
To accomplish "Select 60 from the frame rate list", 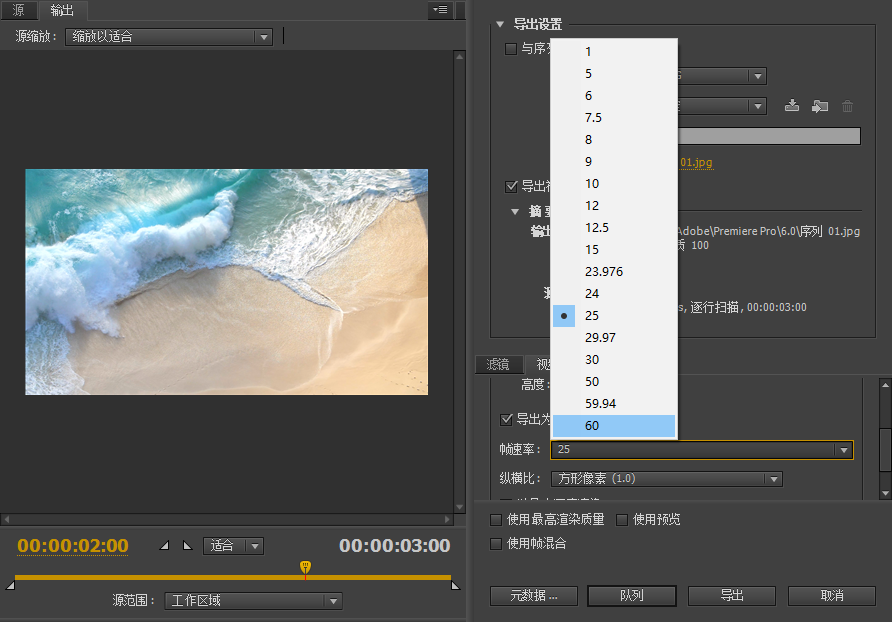I will (614, 426).
